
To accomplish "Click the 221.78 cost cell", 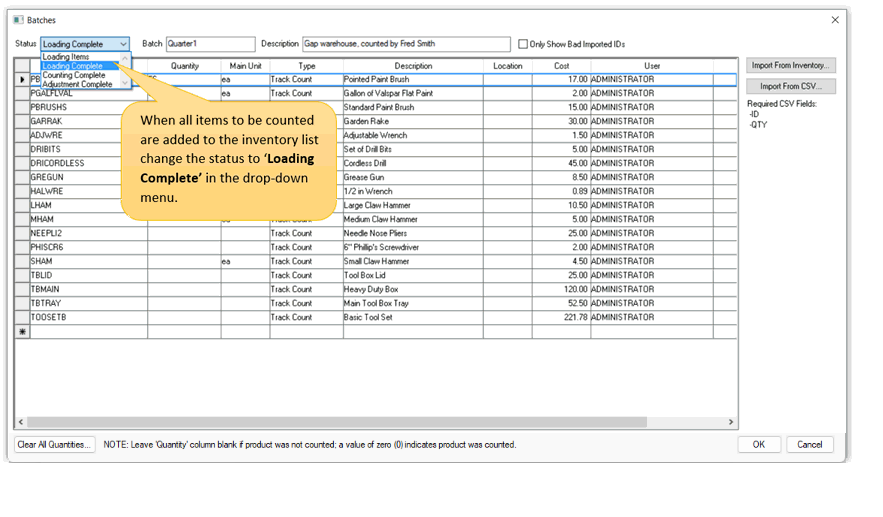I will tap(561, 317).
